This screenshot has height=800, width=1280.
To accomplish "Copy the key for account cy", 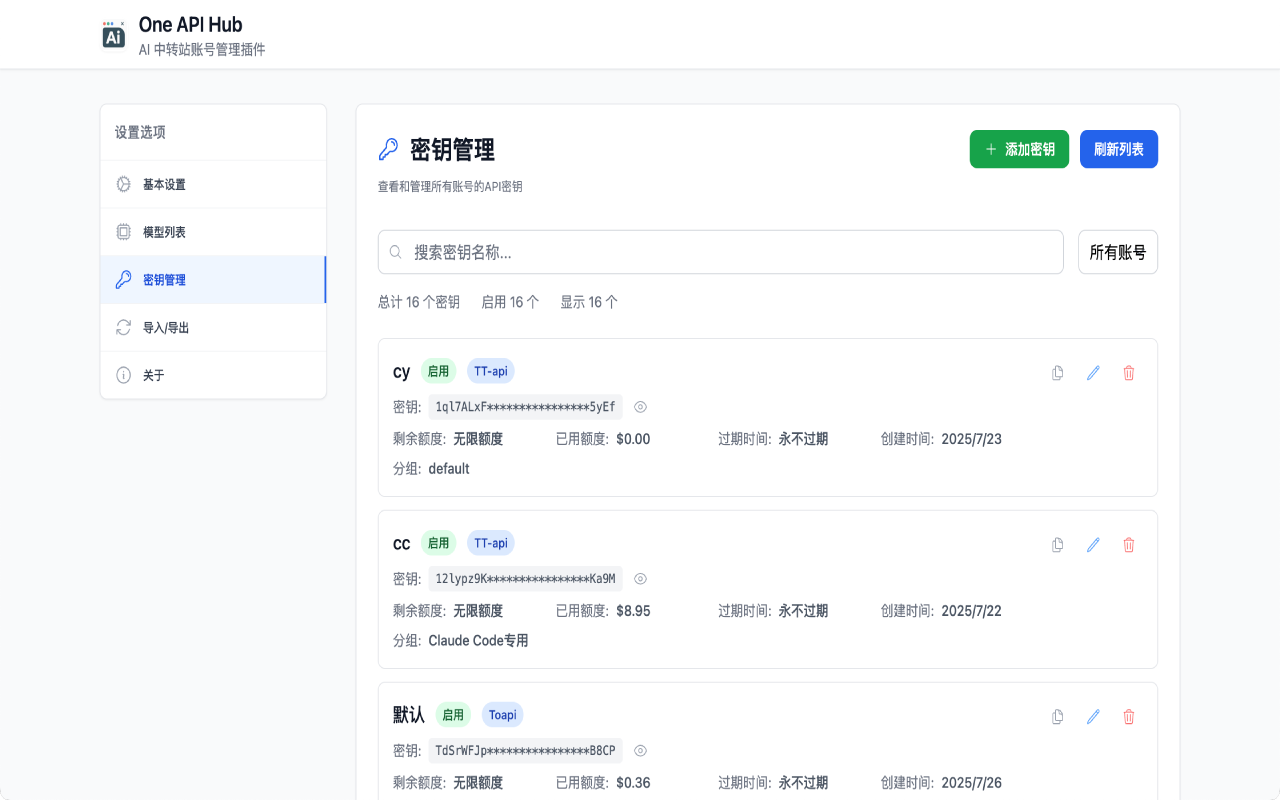I will (x=1057, y=373).
